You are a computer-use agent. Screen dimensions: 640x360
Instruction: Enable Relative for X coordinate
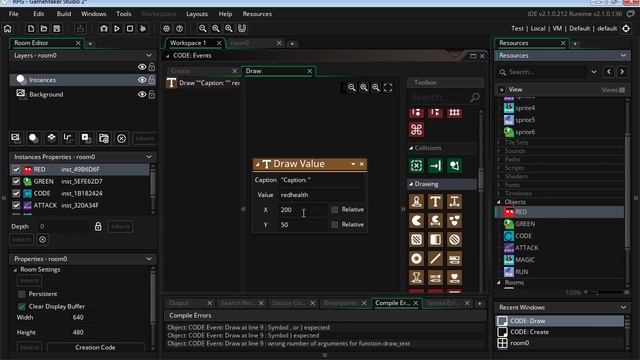(x=335, y=210)
